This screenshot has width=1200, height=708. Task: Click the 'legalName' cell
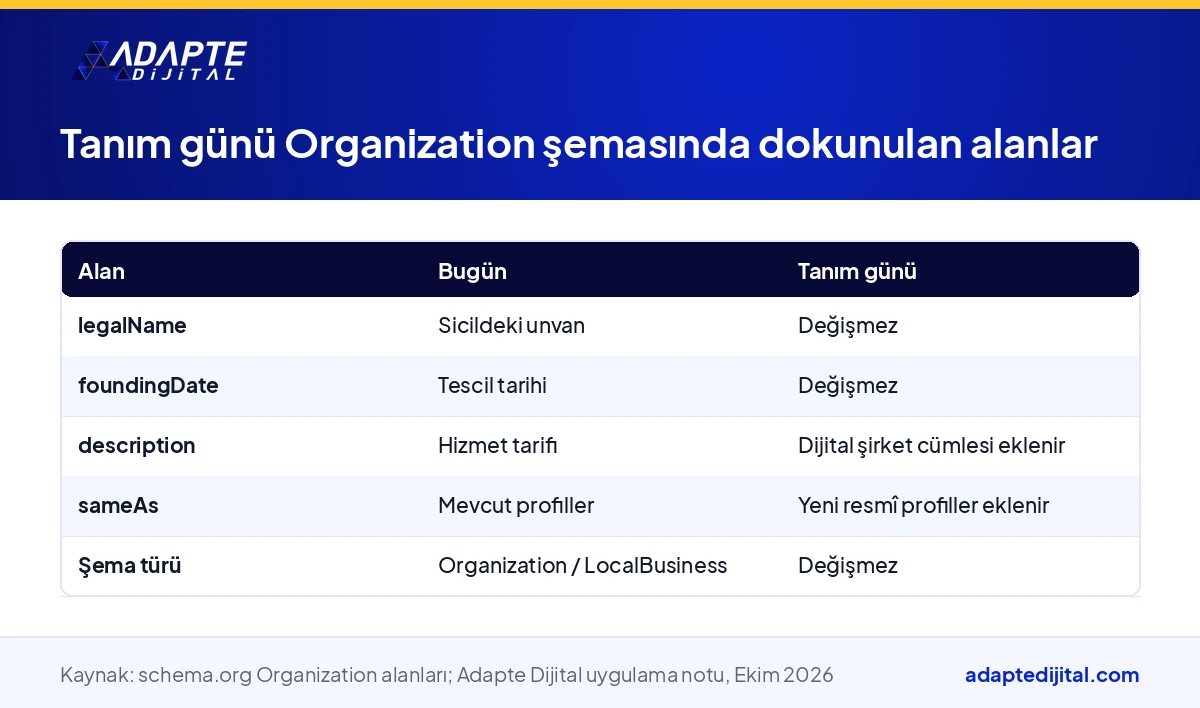132,326
